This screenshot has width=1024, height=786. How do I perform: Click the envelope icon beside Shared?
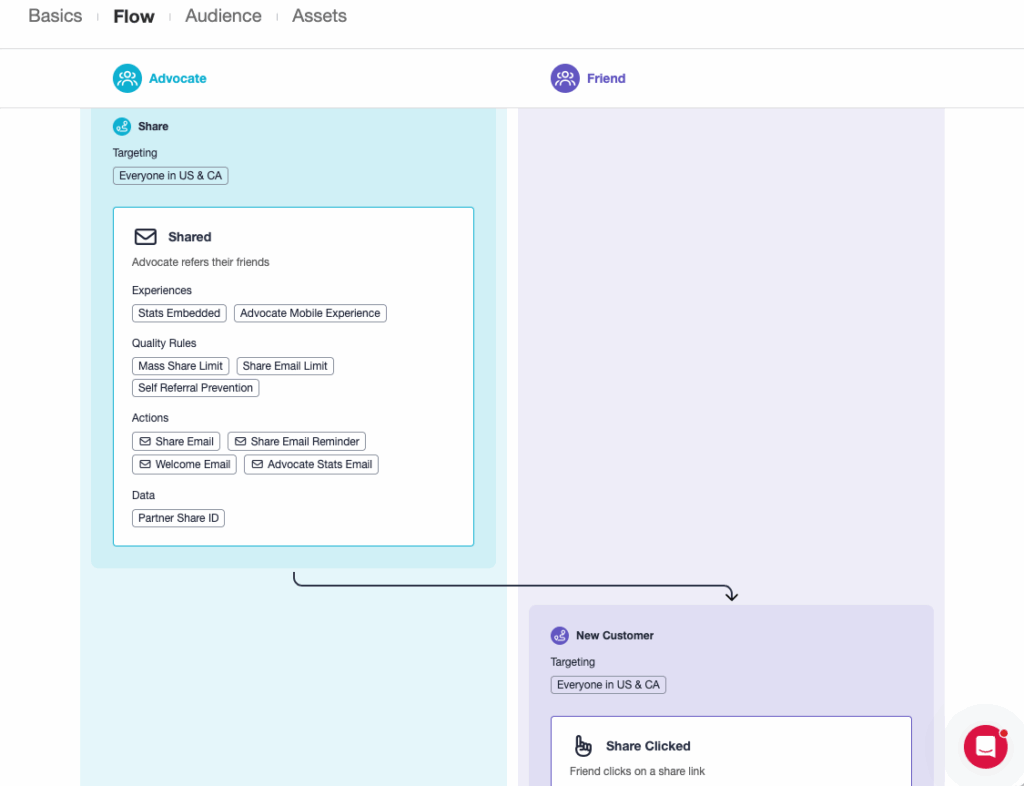[146, 237]
